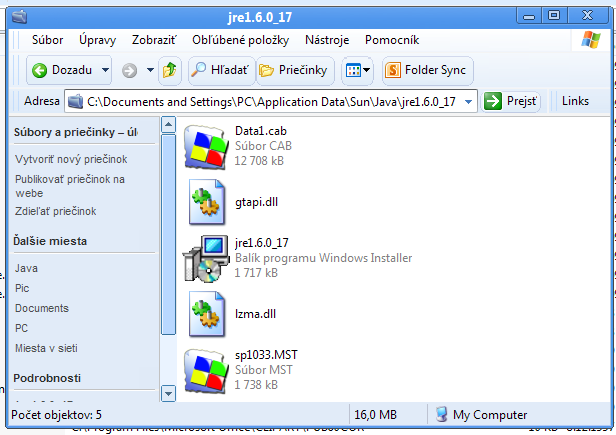Close the jre1.6.0_17 window
This screenshot has height=435, width=616.
(587, 16)
